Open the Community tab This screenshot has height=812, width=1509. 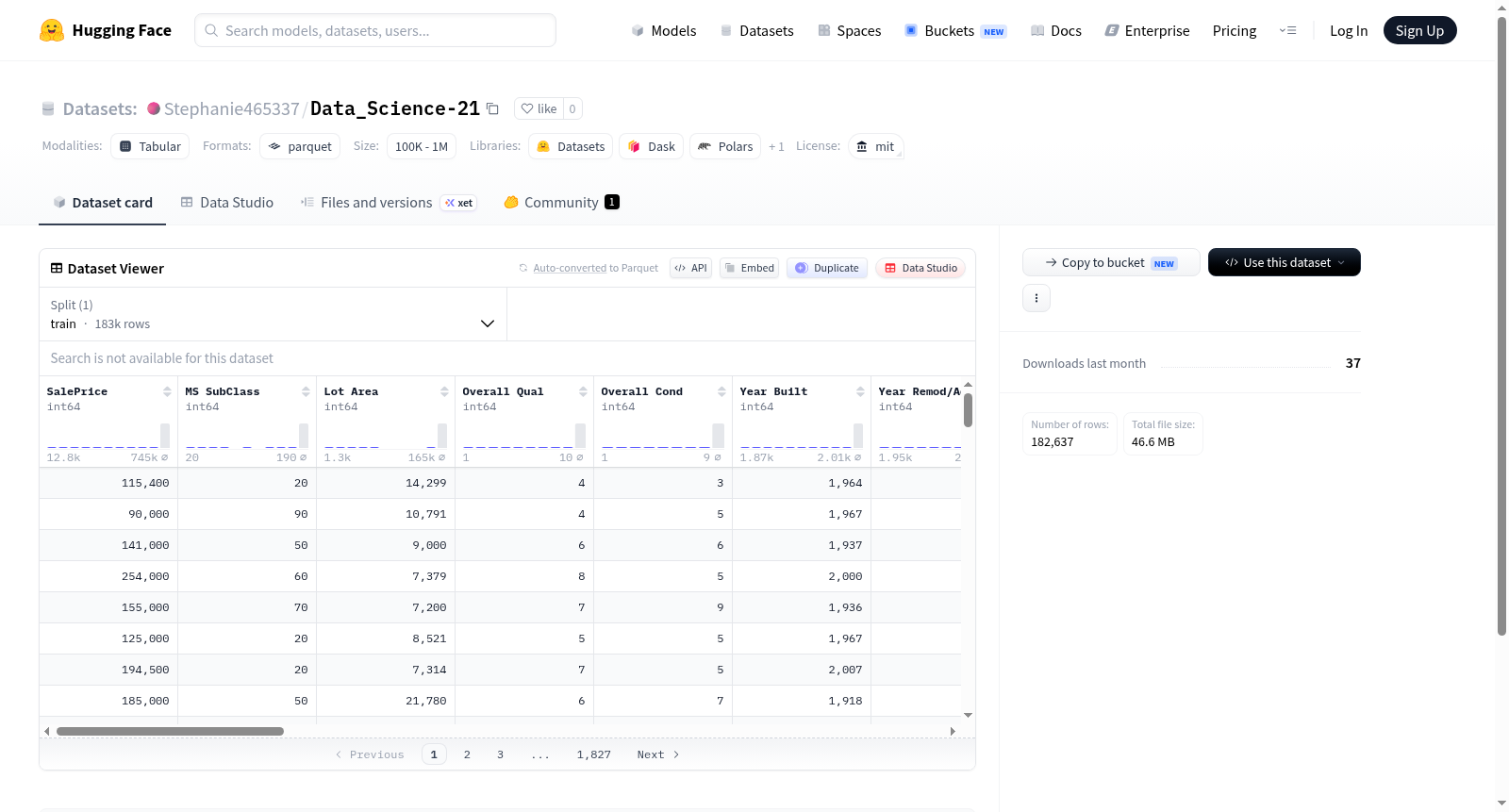(562, 202)
